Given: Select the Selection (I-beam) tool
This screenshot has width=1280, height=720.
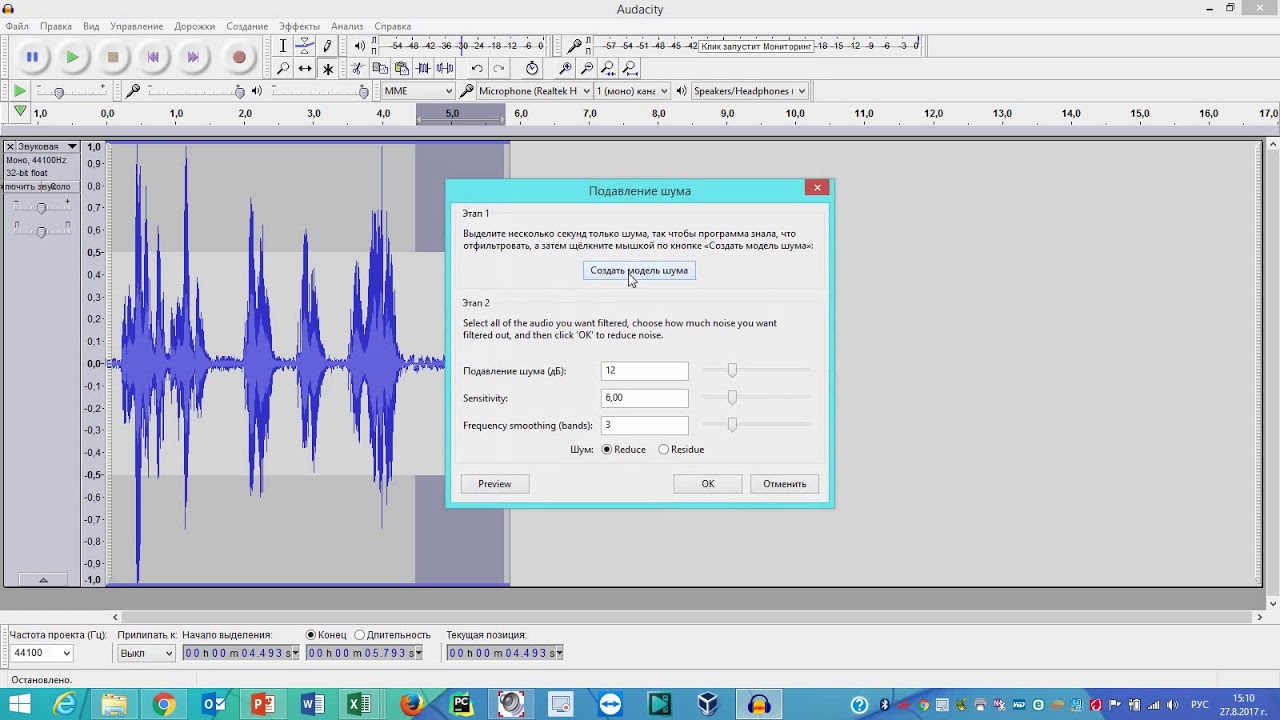Looking at the screenshot, I should [x=283, y=46].
